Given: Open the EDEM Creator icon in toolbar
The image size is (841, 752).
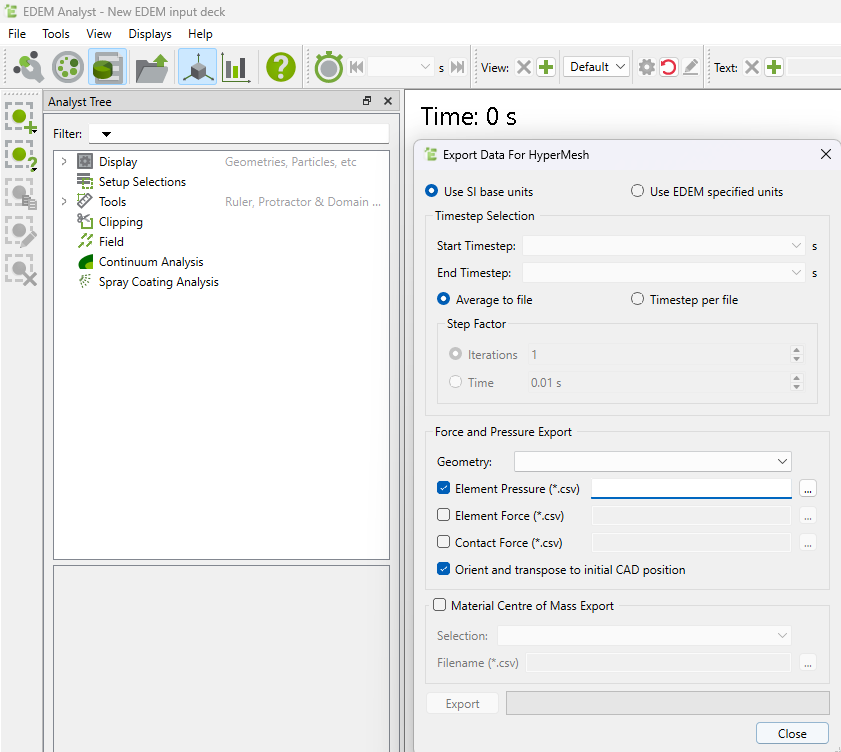Looking at the screenshot, I should tap(28, 67).
